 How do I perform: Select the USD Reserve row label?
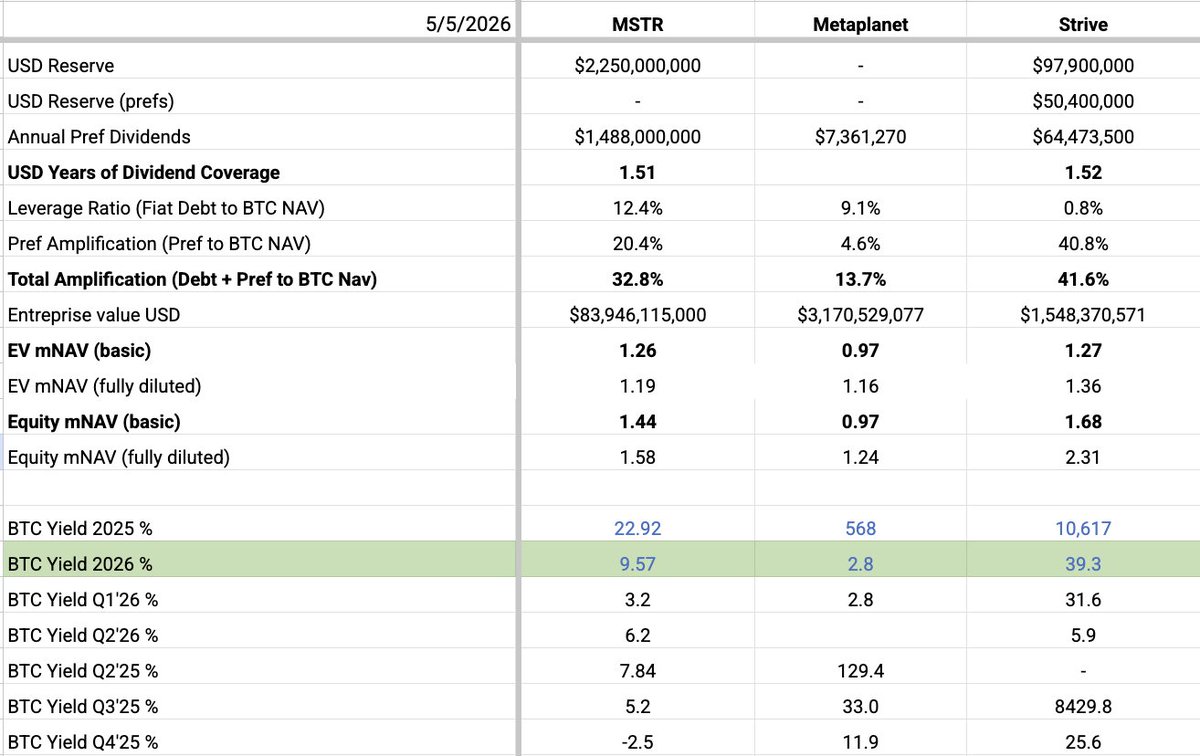(61, 65)
